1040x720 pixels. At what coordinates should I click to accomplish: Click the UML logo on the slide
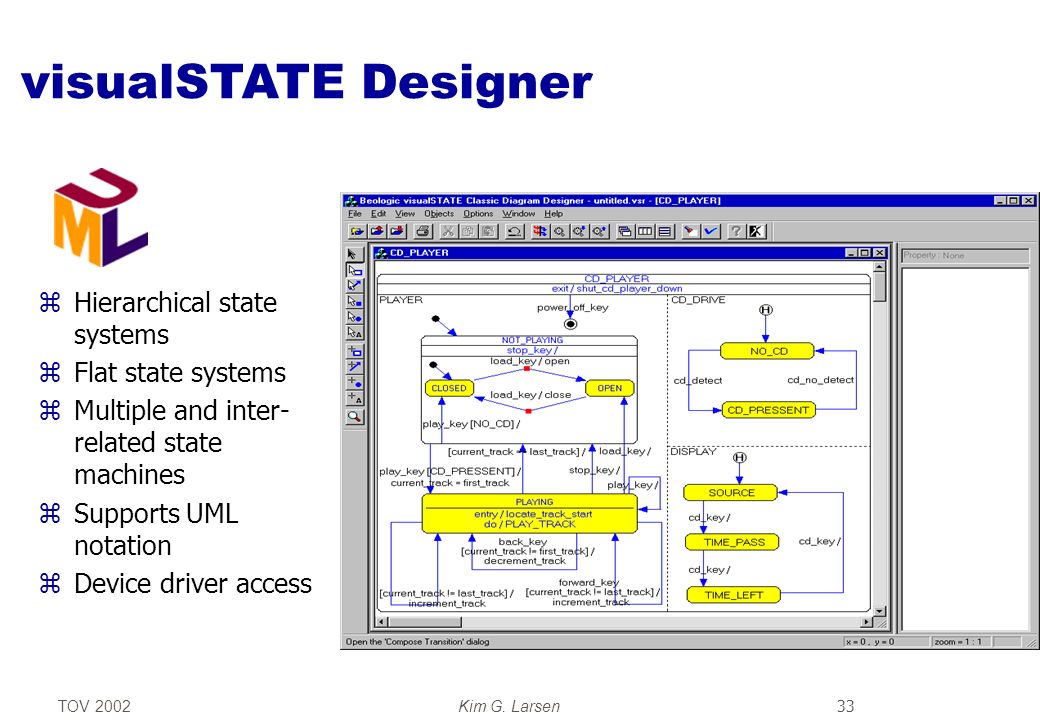click(100, 217)
